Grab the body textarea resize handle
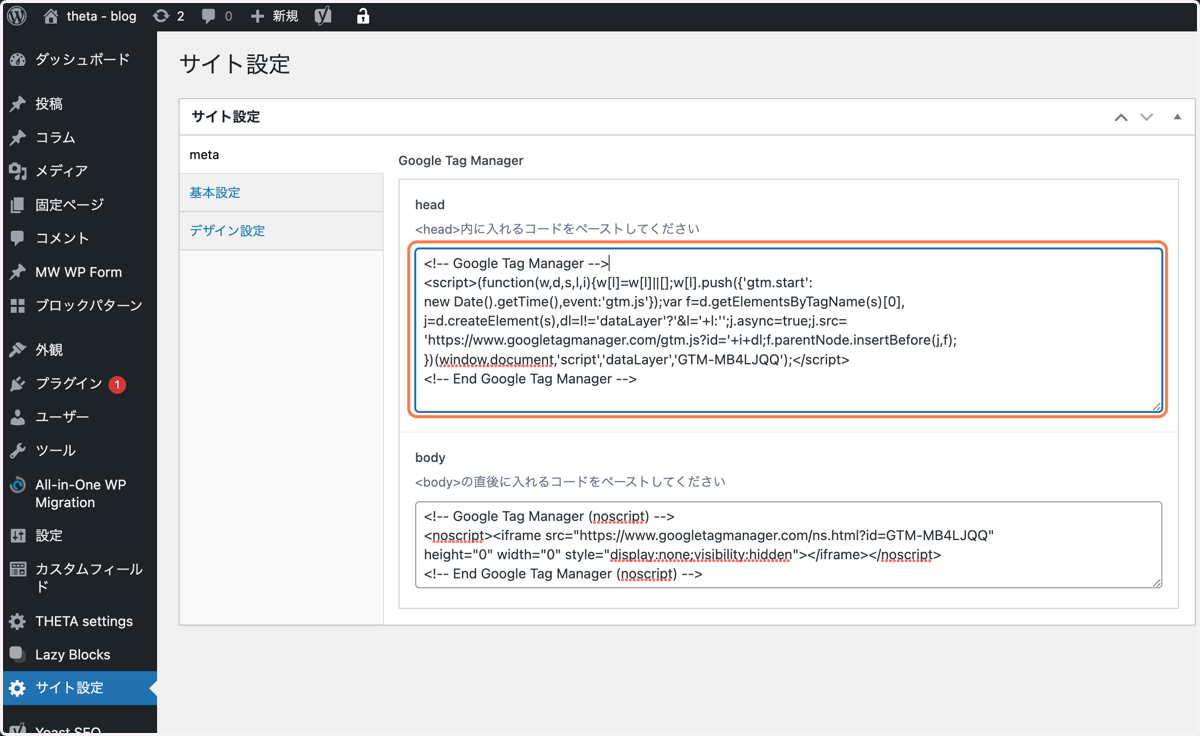The height and width of the screenshot is (736, 1200). pos(1156,582)
